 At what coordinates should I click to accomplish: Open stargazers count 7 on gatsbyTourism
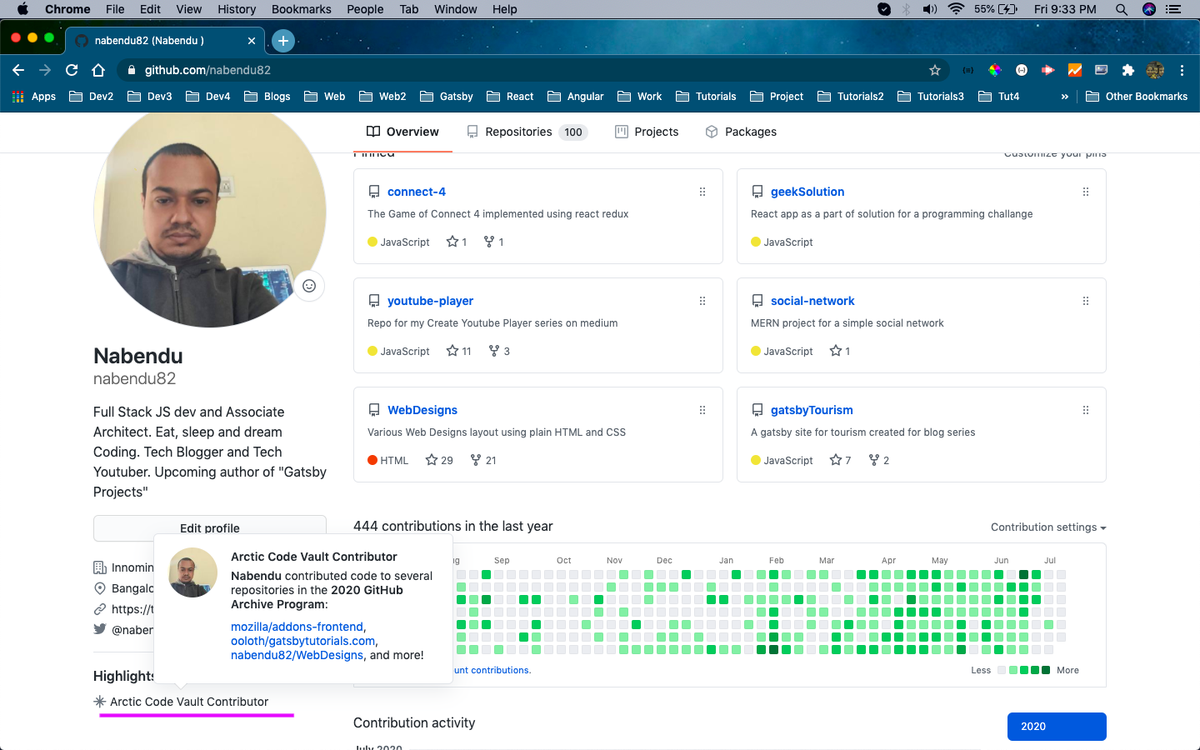tap(840, 460)
